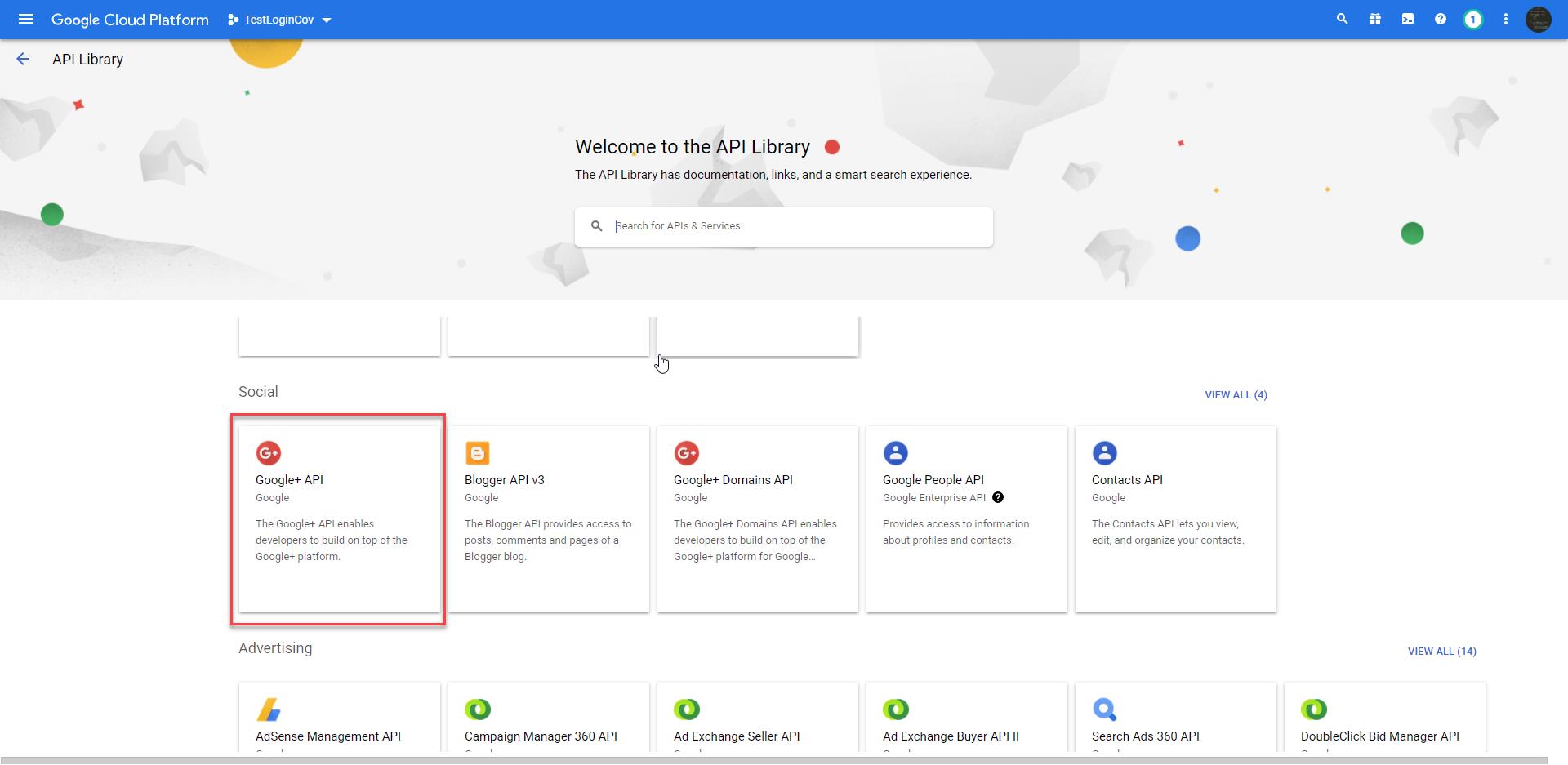
Task: Click the 'Google Enterprise API' label
Action: 934,497
